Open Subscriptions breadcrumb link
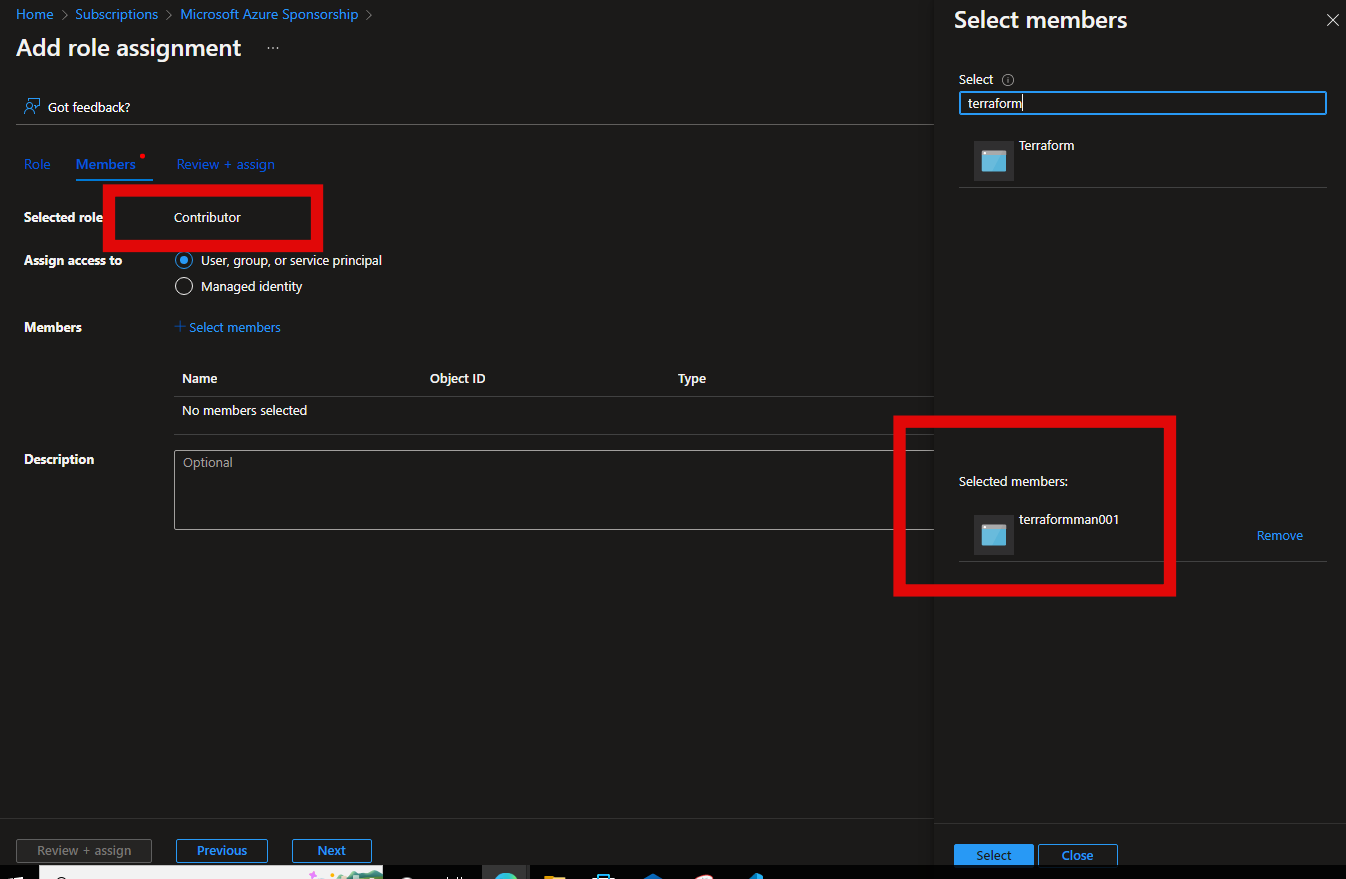This screenshot has width=1346, height=879. click(x=117, y=14)
